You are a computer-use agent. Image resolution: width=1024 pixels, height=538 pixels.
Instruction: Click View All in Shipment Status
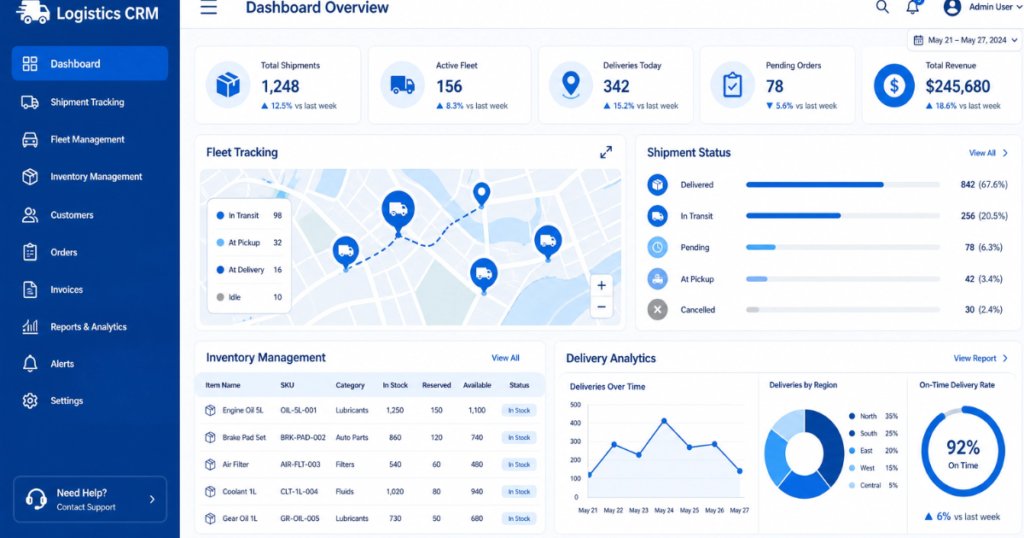point(982,153)
